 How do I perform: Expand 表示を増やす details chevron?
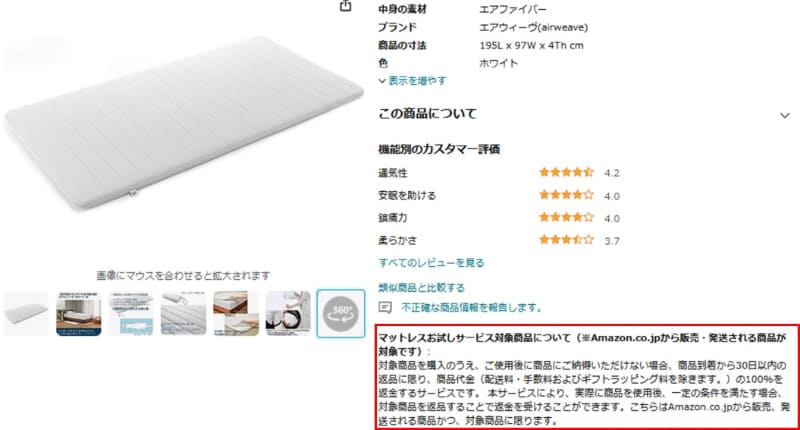382,81
